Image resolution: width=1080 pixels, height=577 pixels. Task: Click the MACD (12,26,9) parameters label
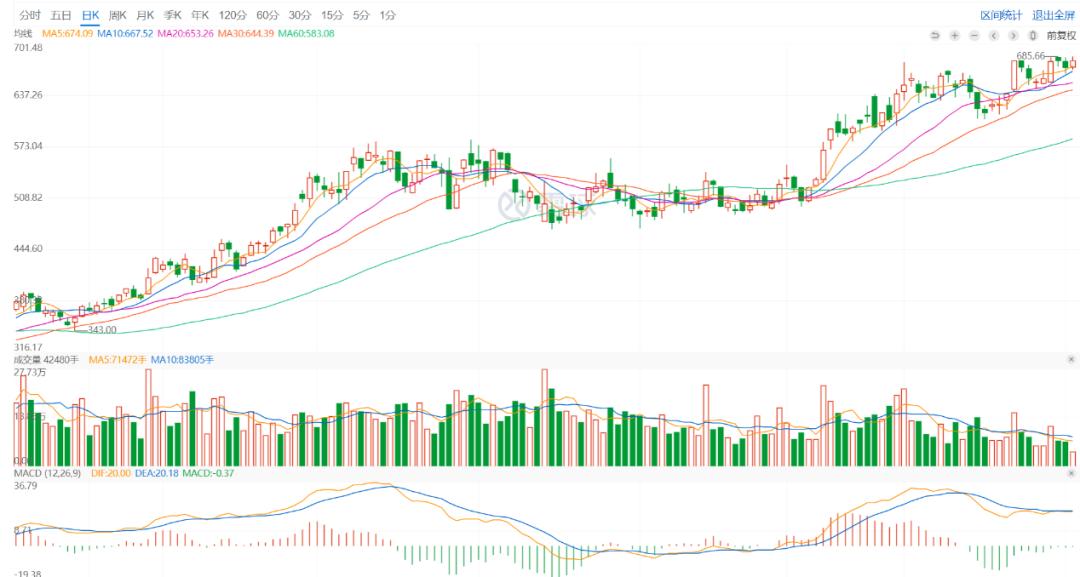click(48, 474)
